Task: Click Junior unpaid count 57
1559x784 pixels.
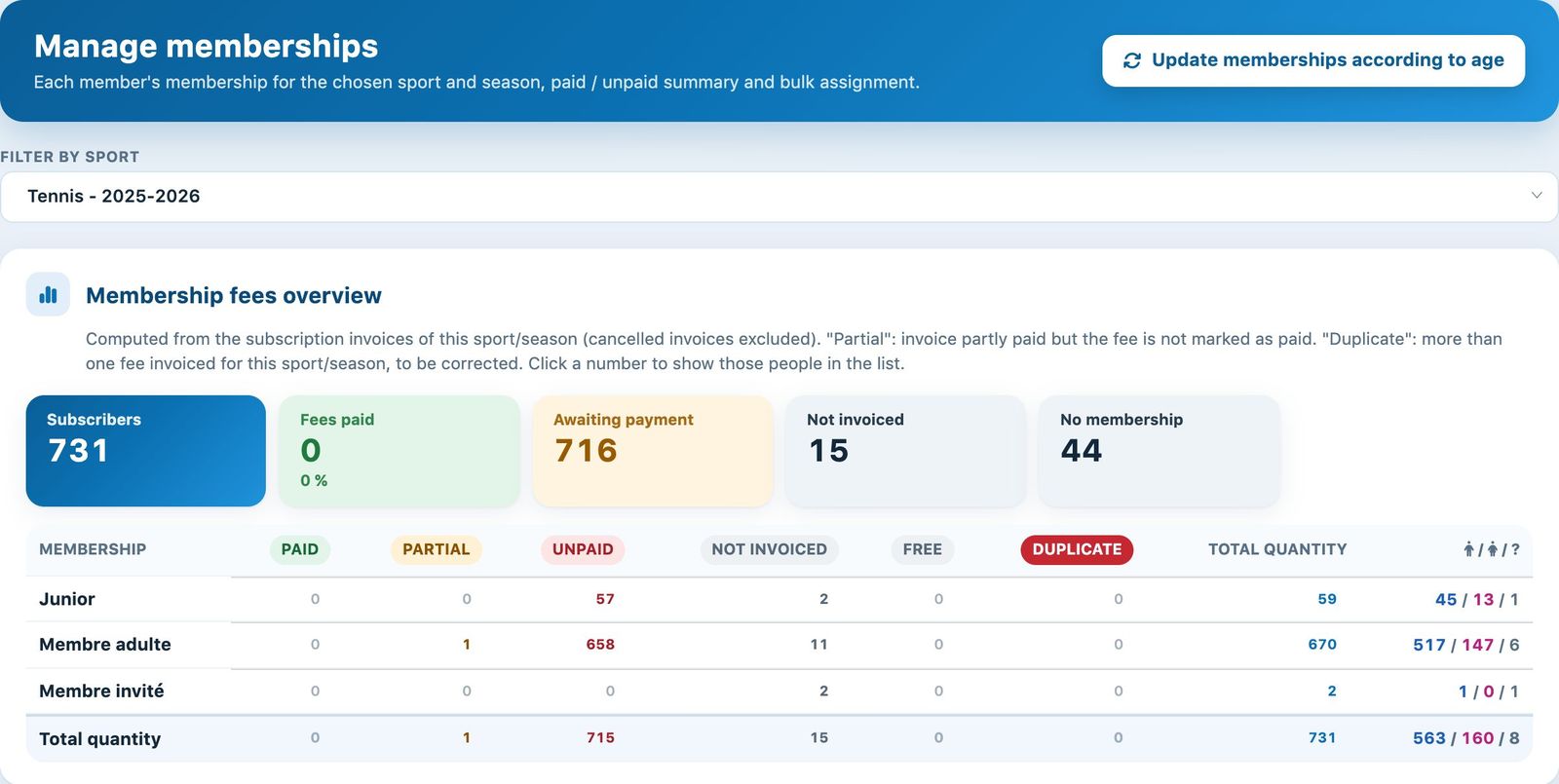Action: [x=605, y=599]
